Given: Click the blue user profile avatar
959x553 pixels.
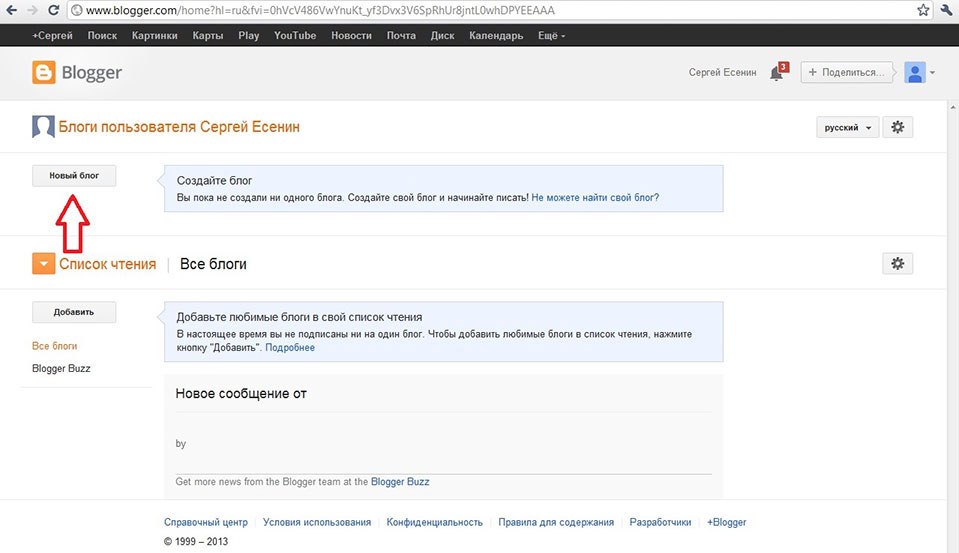Looking at the screenshot, I should [914, 72].
